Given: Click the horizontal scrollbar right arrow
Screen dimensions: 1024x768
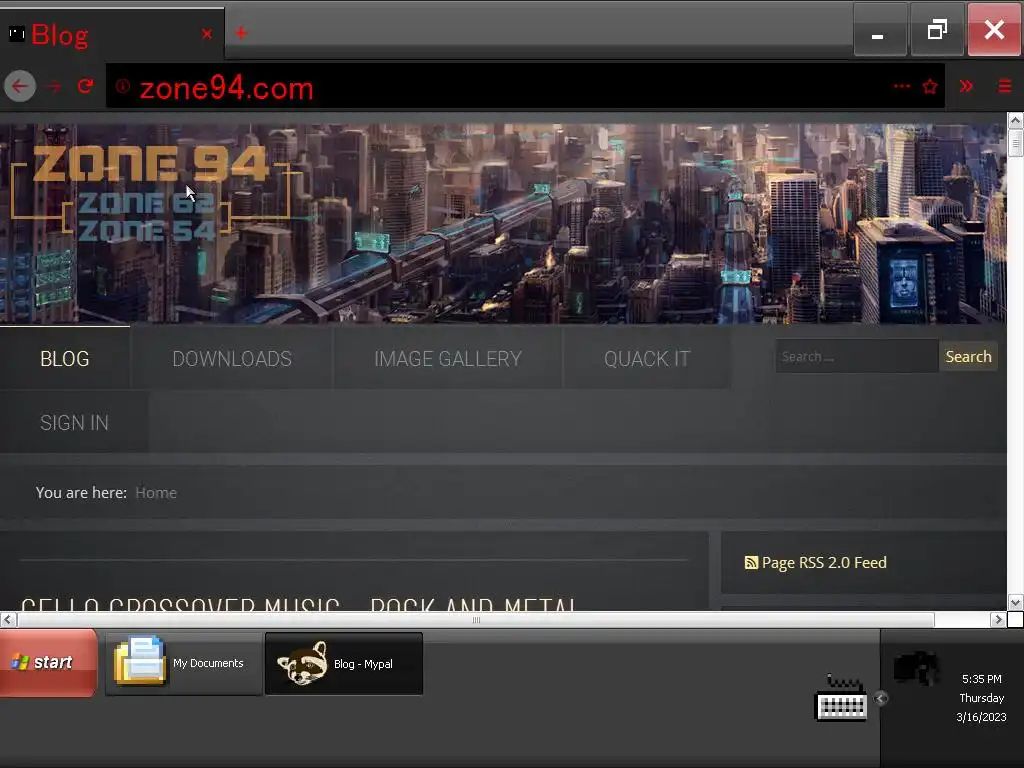Looking at the screenshot, I should [998, 620].
